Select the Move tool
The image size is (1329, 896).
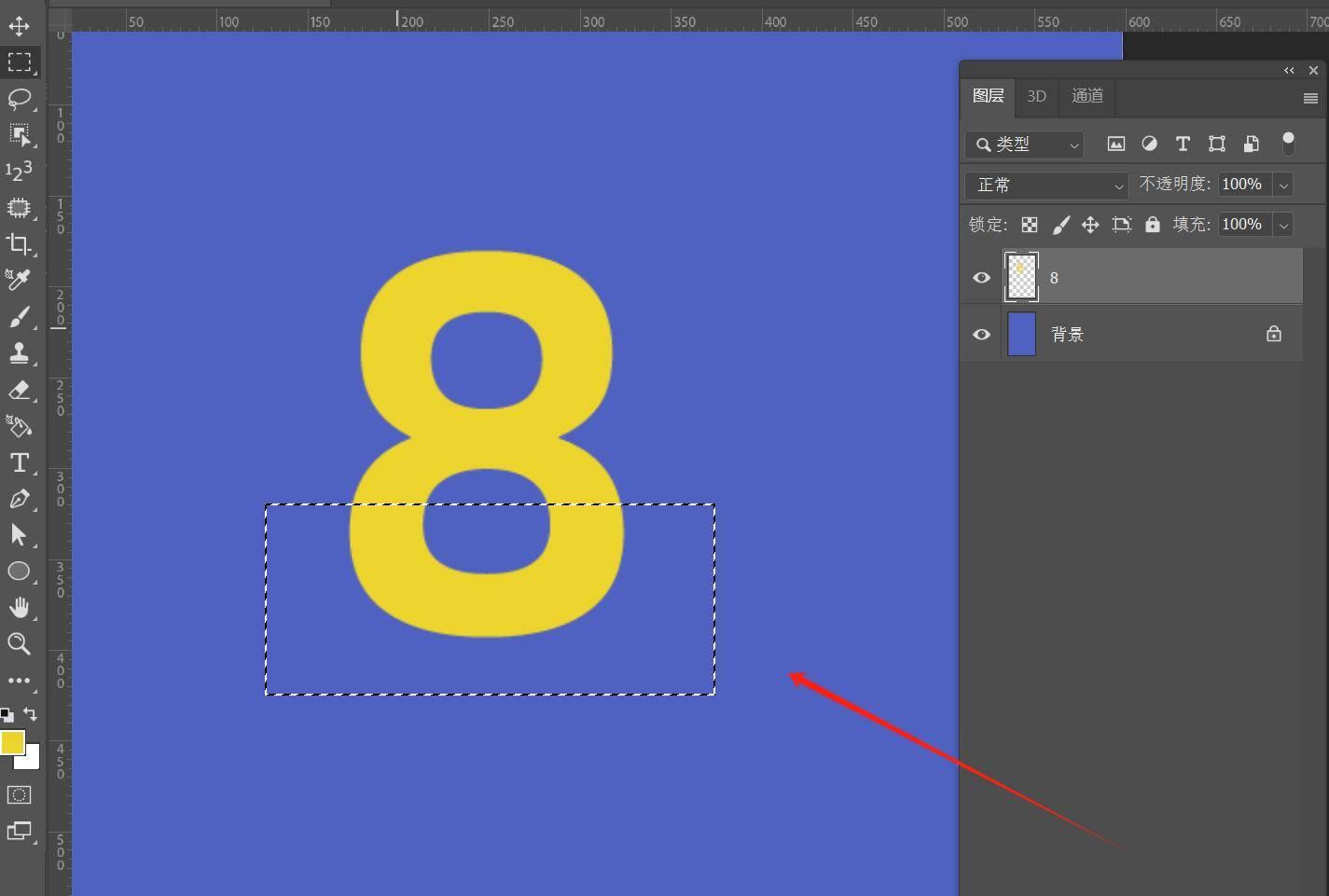(x=19, y=26)
